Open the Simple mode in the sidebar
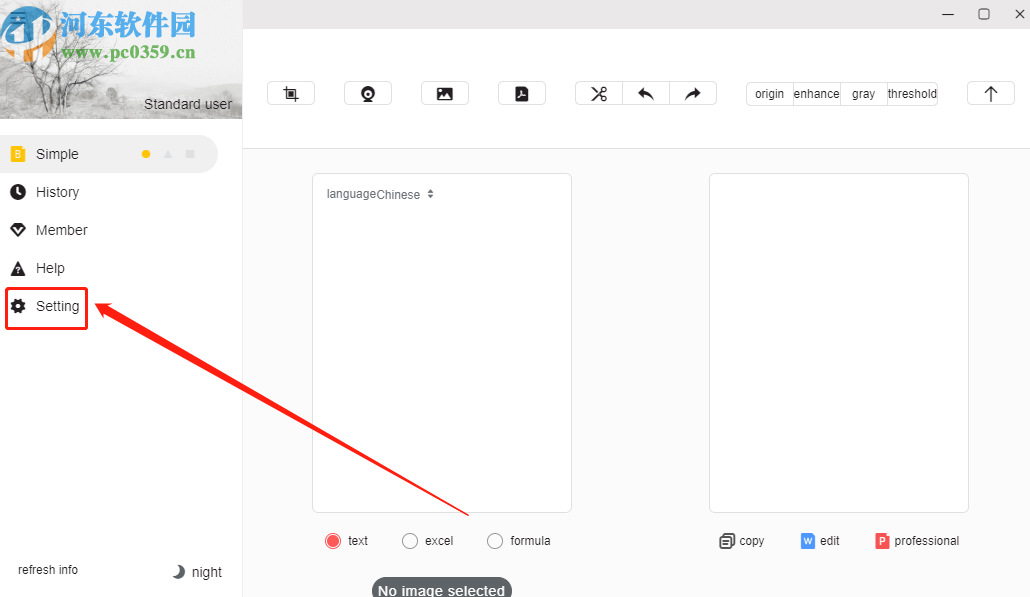Viewport: 1030px width, 597px height. pos(108,154)
